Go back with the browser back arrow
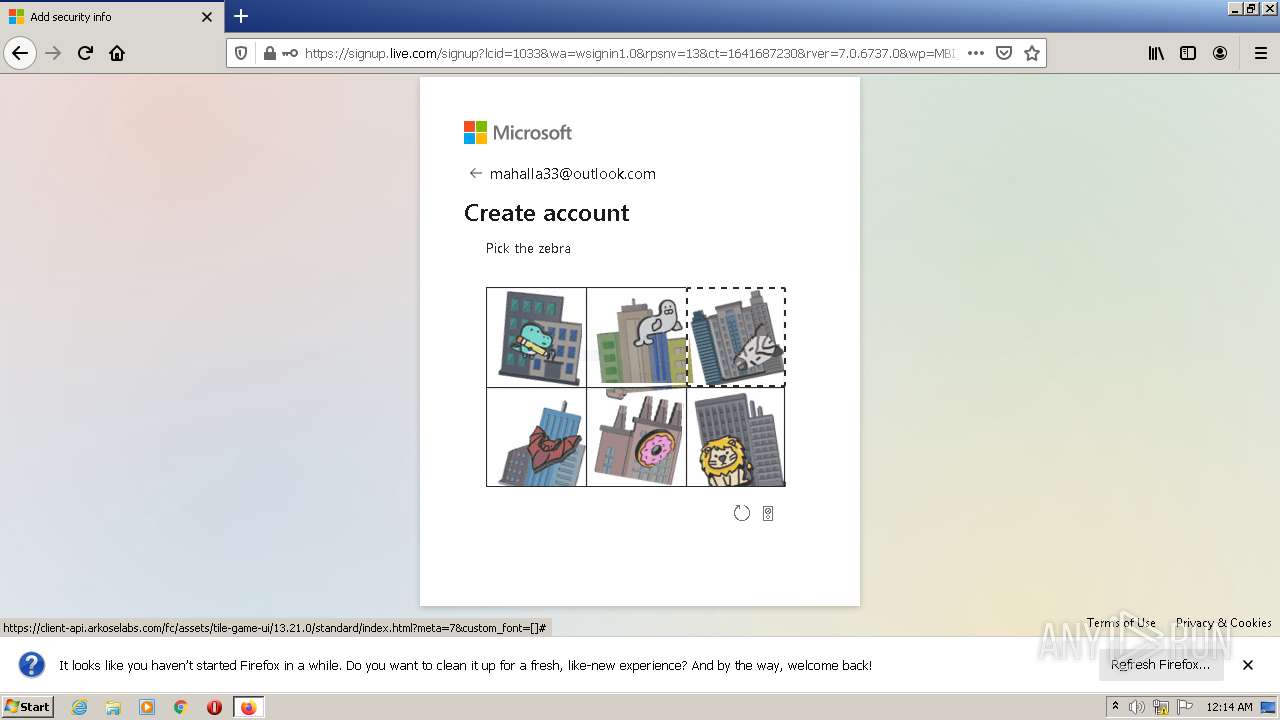The width and height of the screenshot is (1280, 720). pyautogui.click(x=20, y=53)
